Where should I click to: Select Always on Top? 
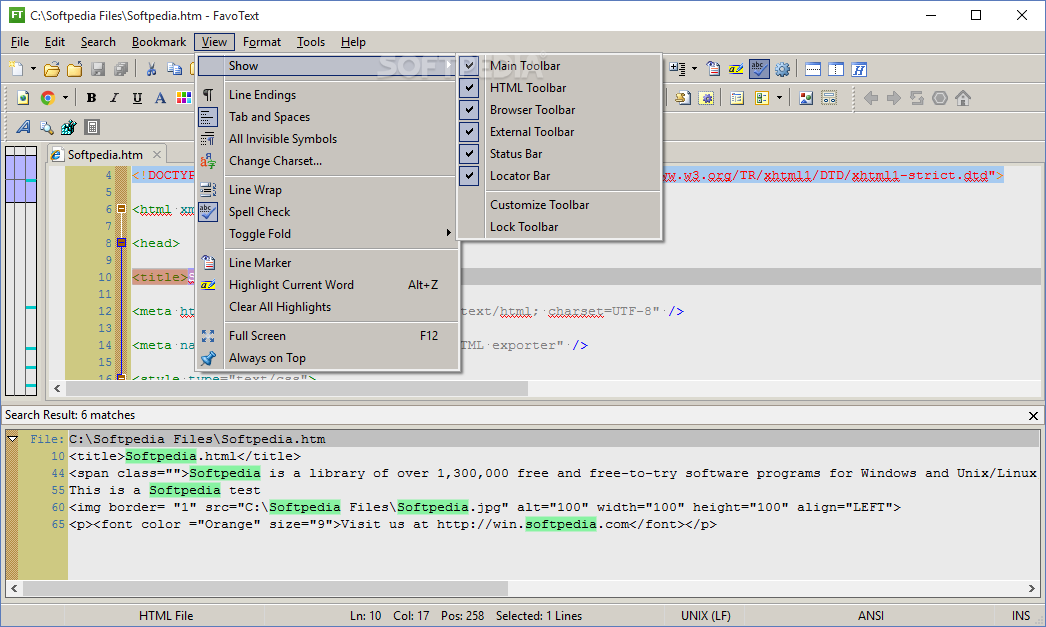click(267, 358)
